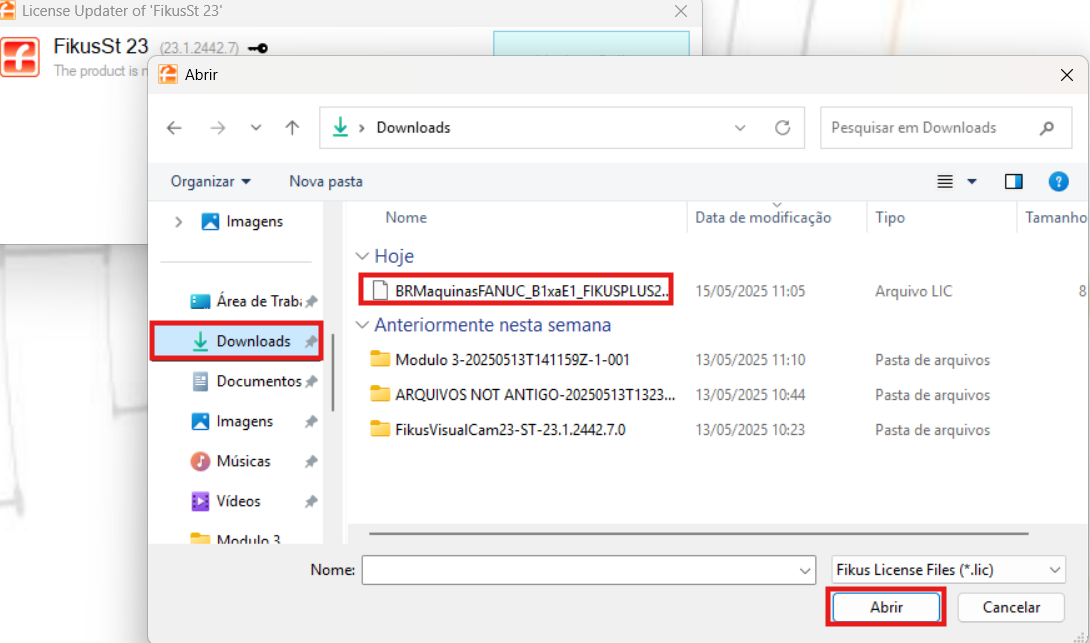Click the folder icon of FikusVisualCam23-ST
This screenshot has width=1090, height=643.
380,429
